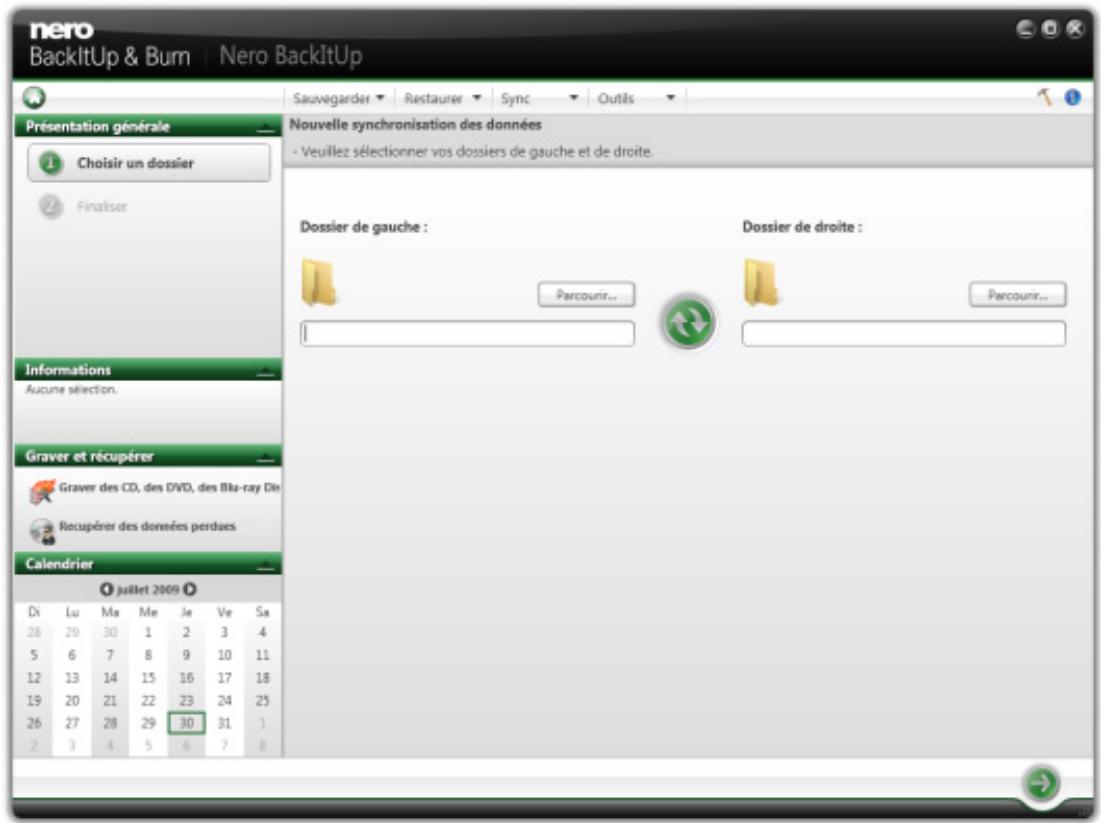
Task: Collapse the Présentation générale panel
Action: click(x=265, y=128)
